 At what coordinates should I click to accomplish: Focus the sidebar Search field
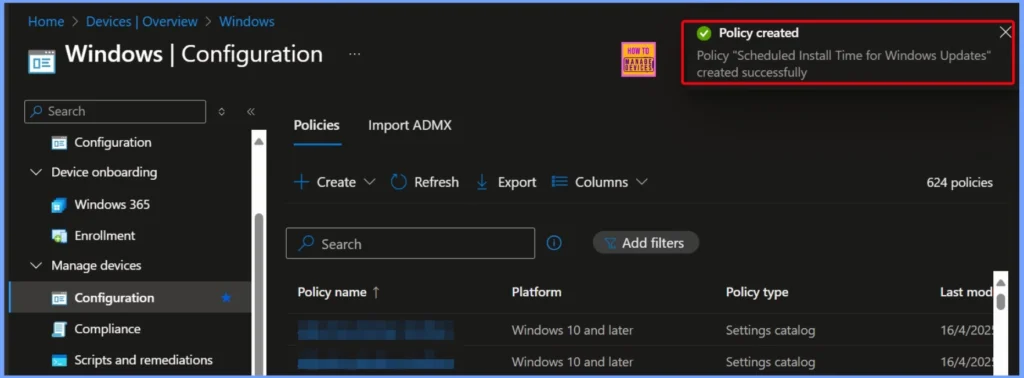click(115, 112)
